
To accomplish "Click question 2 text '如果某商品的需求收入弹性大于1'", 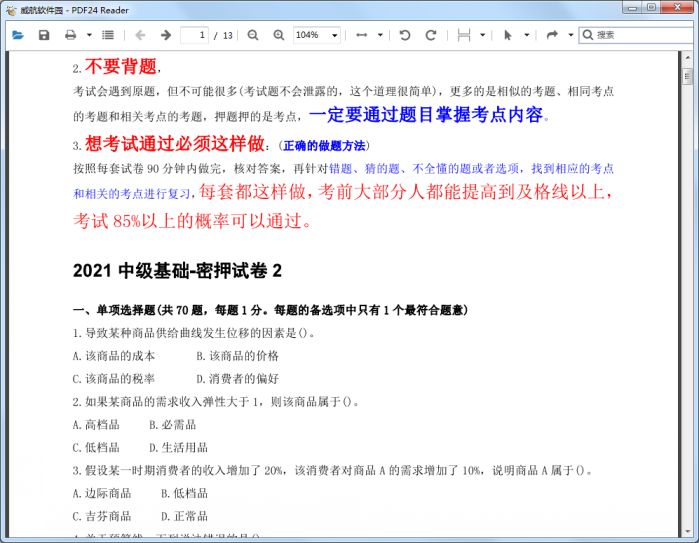I will [x=172, y=402].
